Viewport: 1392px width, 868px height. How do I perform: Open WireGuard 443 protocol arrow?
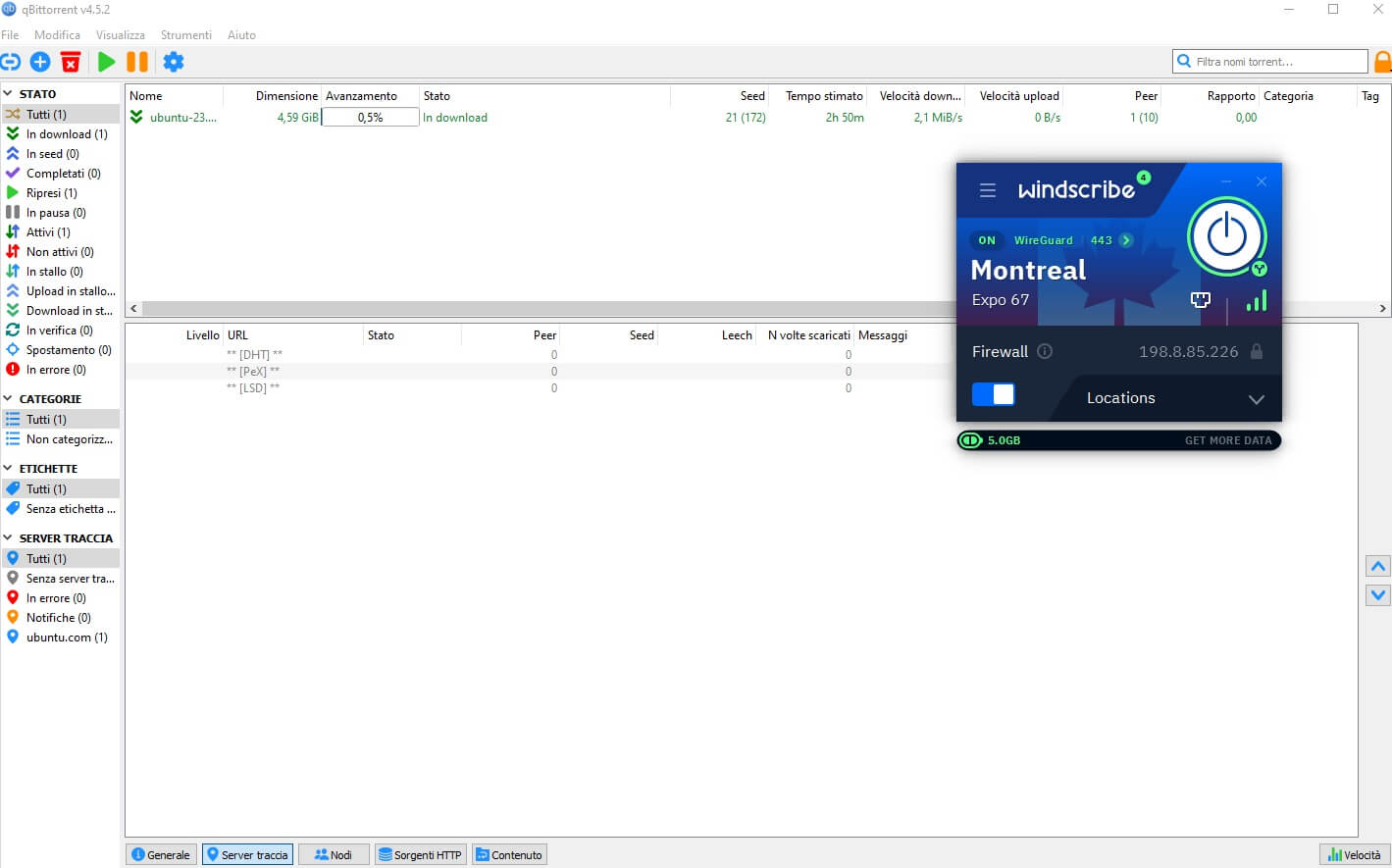click(x=1126, y=240)
